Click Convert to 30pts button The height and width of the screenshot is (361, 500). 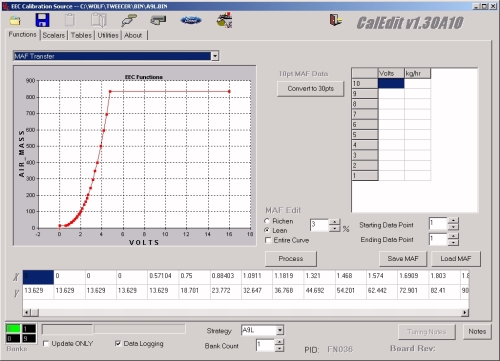point(310,89)
